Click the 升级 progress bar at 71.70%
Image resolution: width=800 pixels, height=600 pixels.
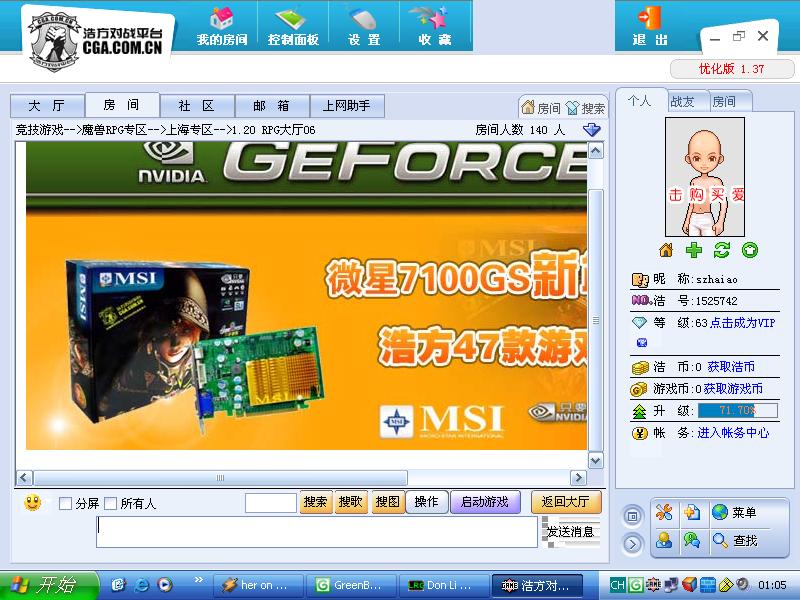[x=738, y=410]
